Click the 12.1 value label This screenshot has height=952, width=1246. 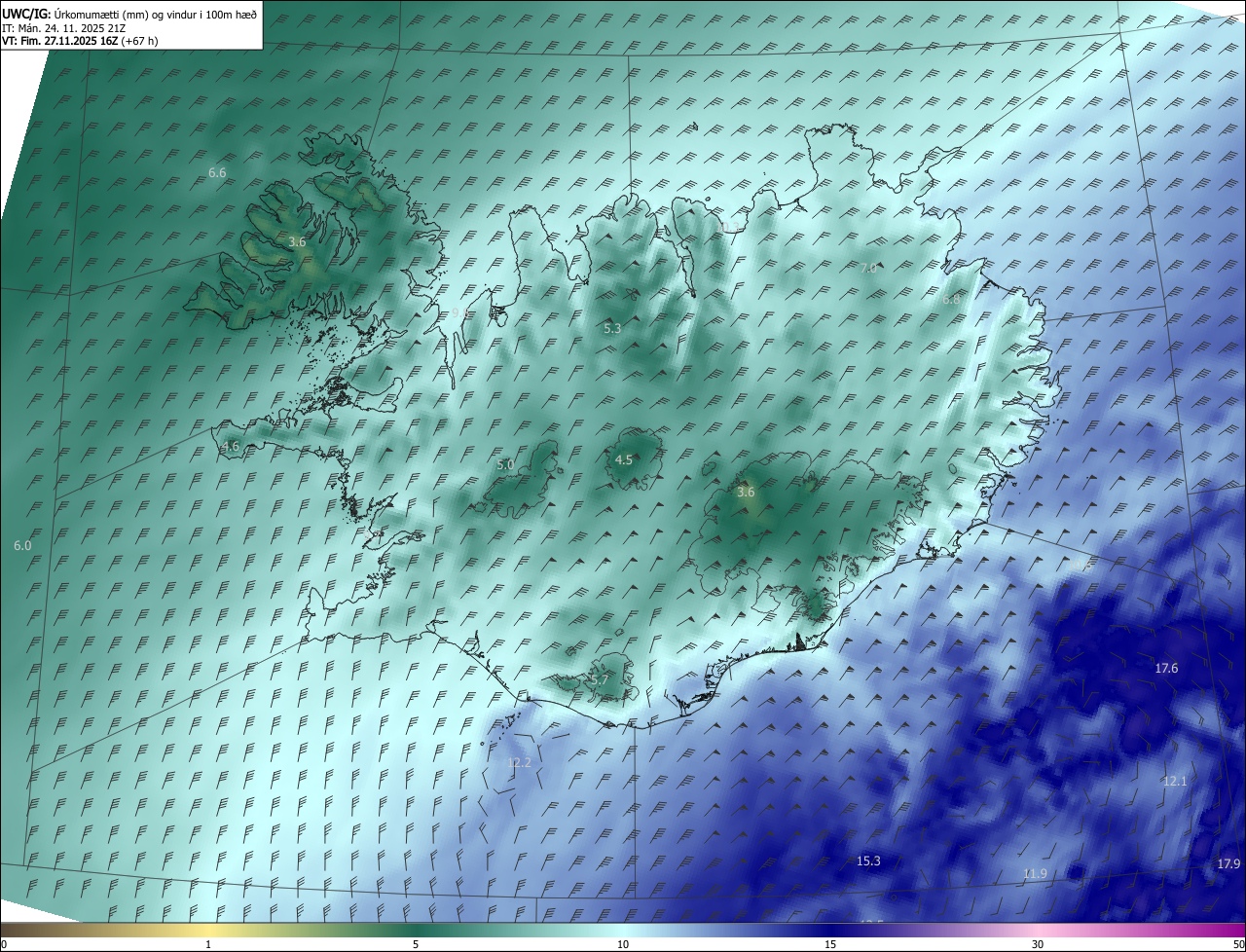[x=1175, y=782]
